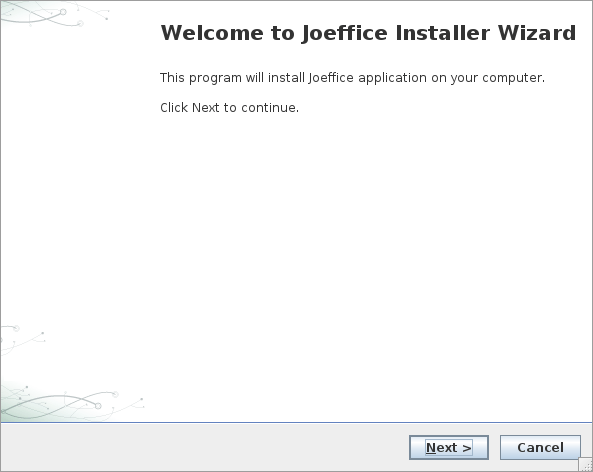Click the word Welcome in the title
The height and width of the screenshot is (472, 593).
212,33
